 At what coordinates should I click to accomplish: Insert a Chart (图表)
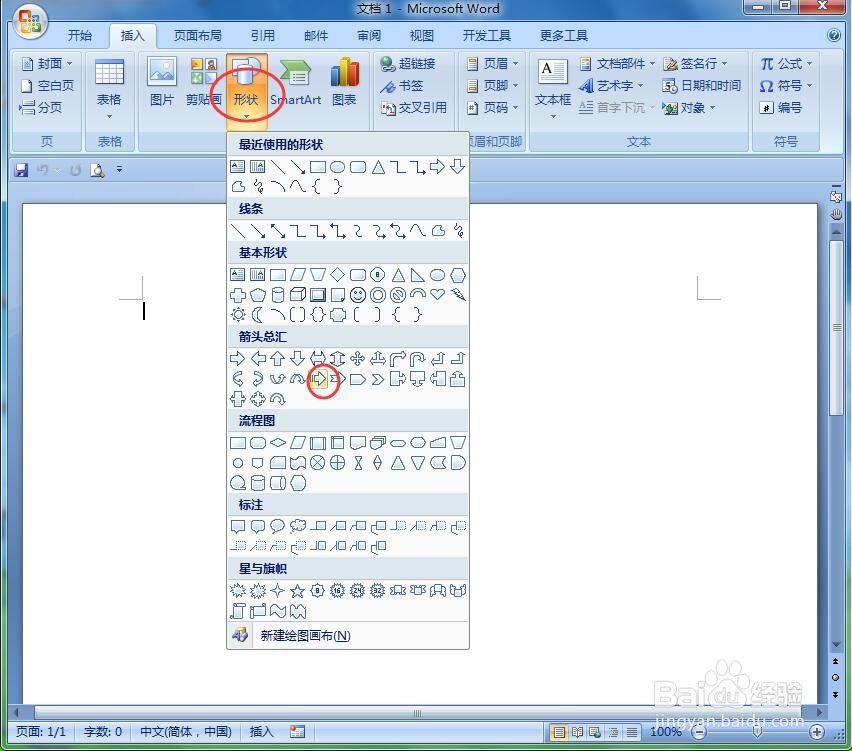click(344, 82)
